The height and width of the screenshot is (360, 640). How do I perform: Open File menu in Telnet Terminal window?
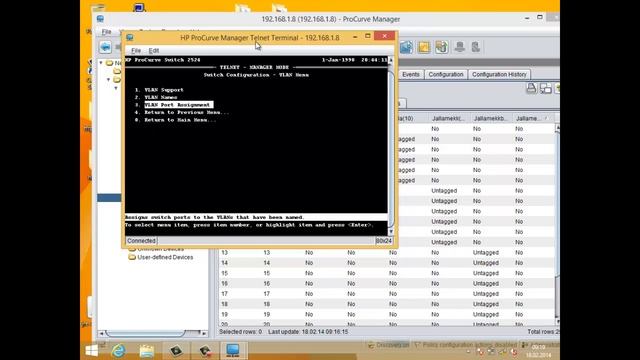coord(136,51)
